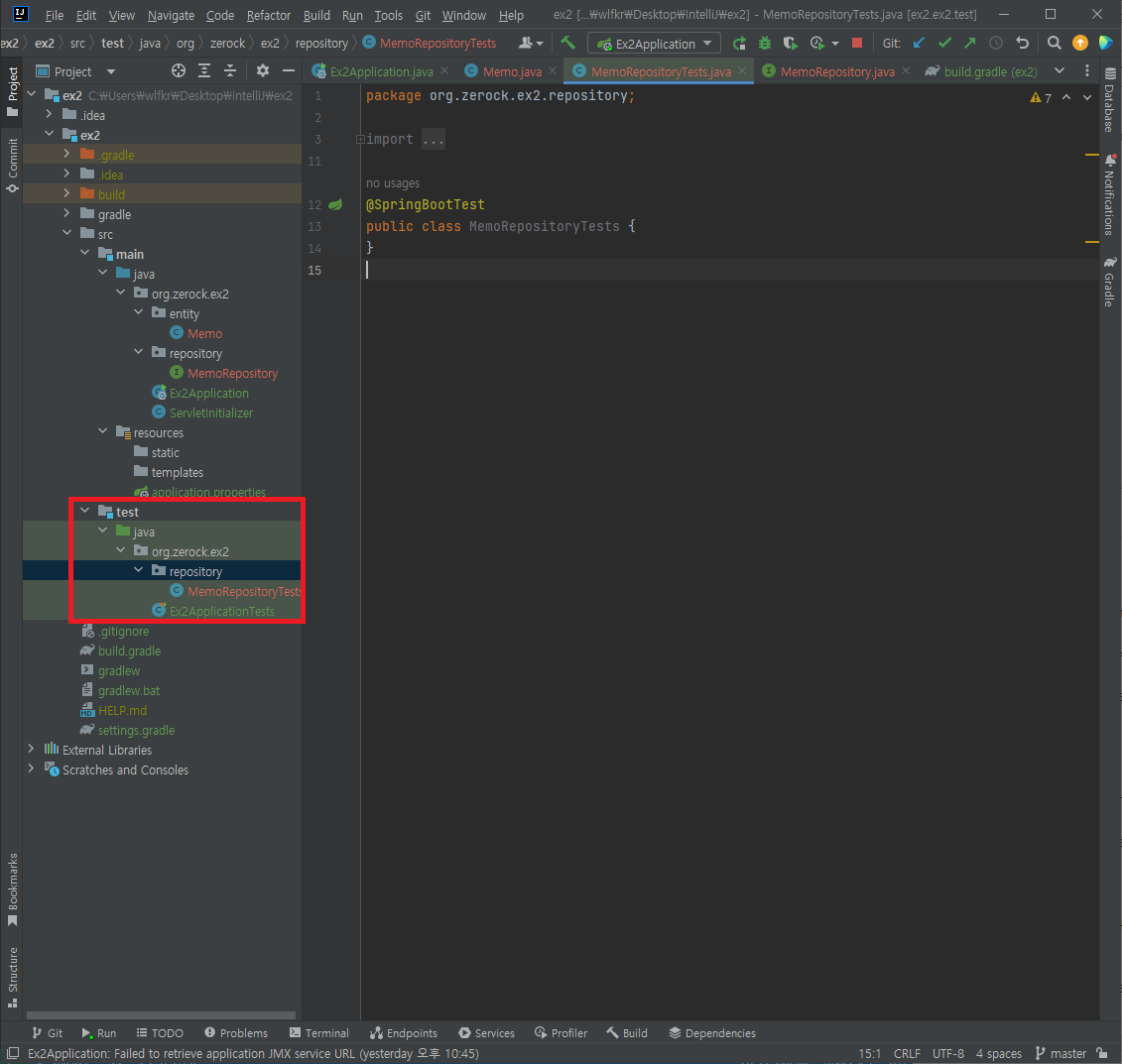
Task: Click the Spring bean leaf gutter icon
Action: [x=335, y=204]
